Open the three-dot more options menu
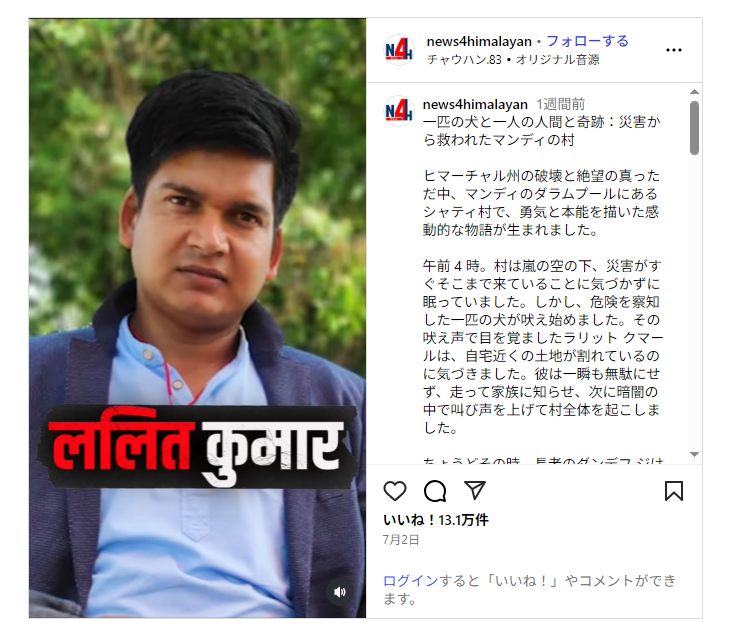 [674, 50]
